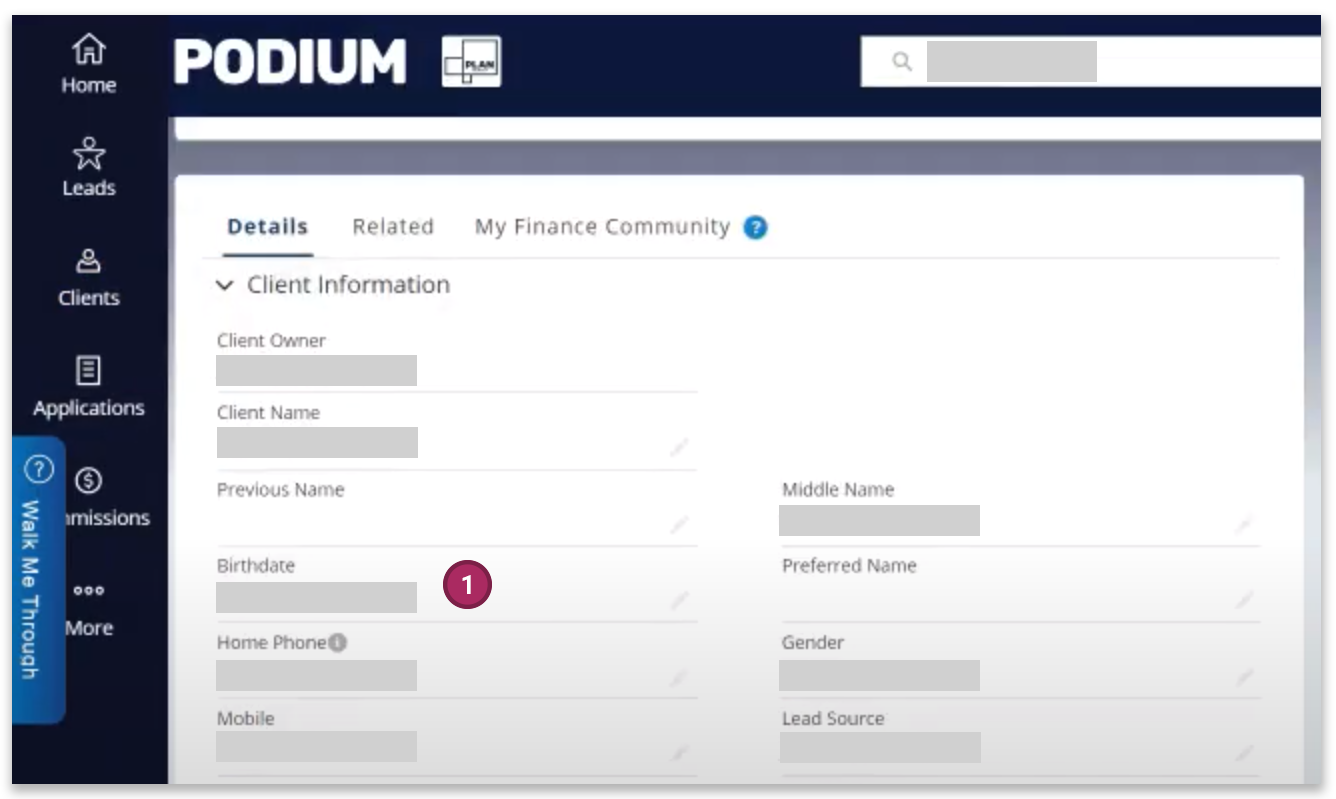This screenshot has width=1336, height=799.
Task: Edit Home Phone with pencil icon
Action: coord(679,677)
